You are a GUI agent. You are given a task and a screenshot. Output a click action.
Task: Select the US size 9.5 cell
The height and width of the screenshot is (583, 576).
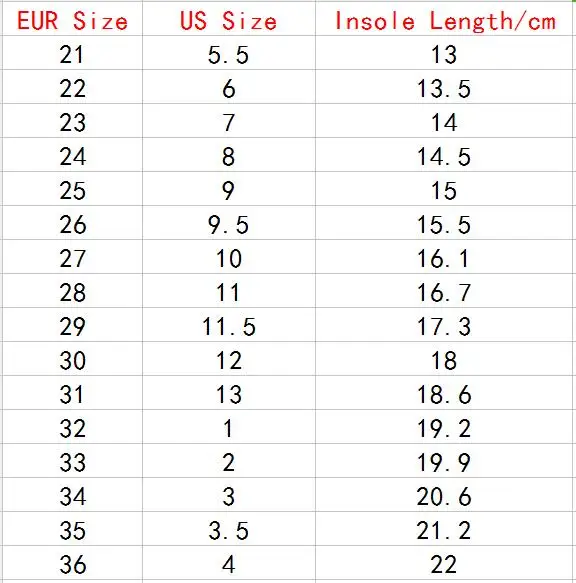(229, 223)
